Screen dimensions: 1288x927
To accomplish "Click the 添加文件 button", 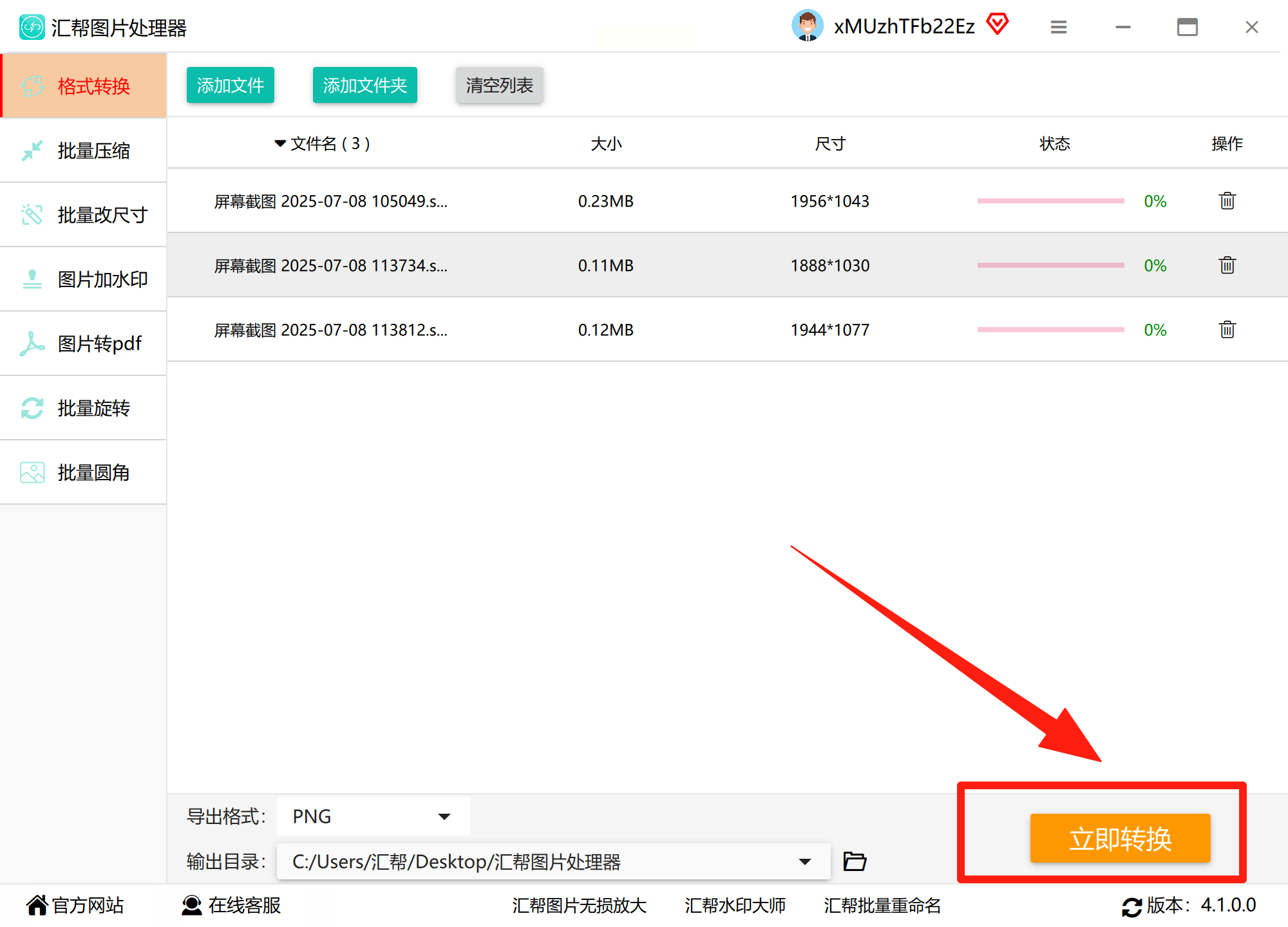I will point(230,85).
